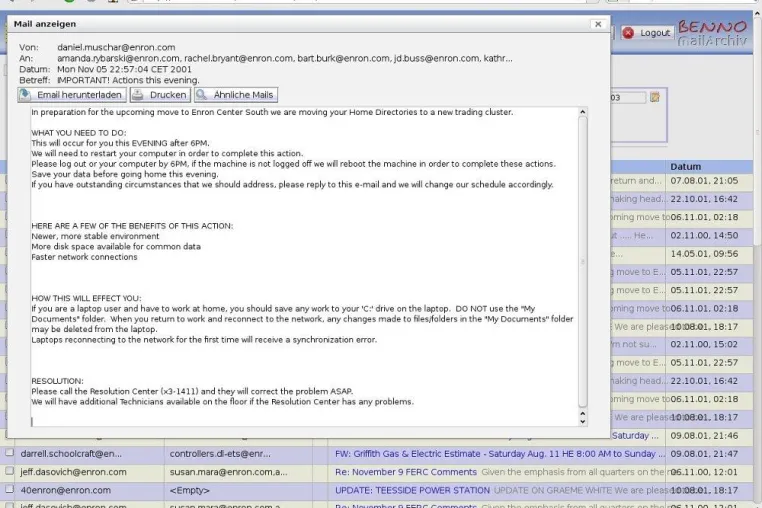Tick checkbox for jeff.dasovich@enron.com row dated 06.11.00, 12:01
This screenshot has height=508, width=762.
tap(9, 471)
